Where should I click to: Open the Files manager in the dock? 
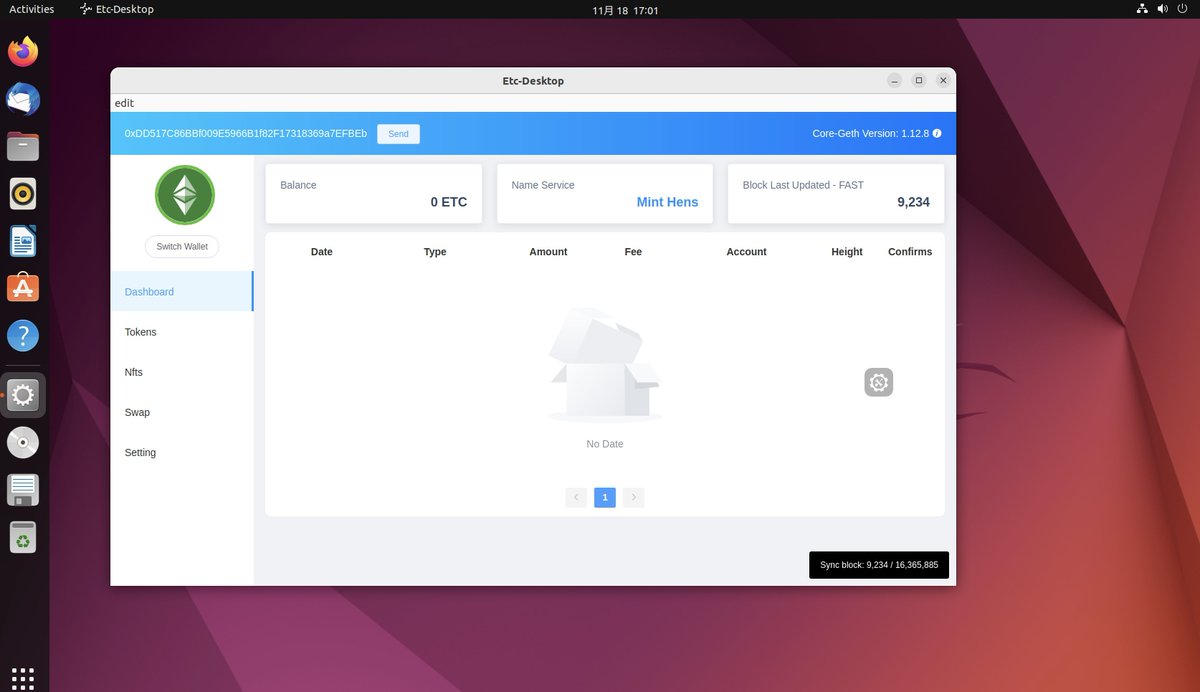point(23,146)
